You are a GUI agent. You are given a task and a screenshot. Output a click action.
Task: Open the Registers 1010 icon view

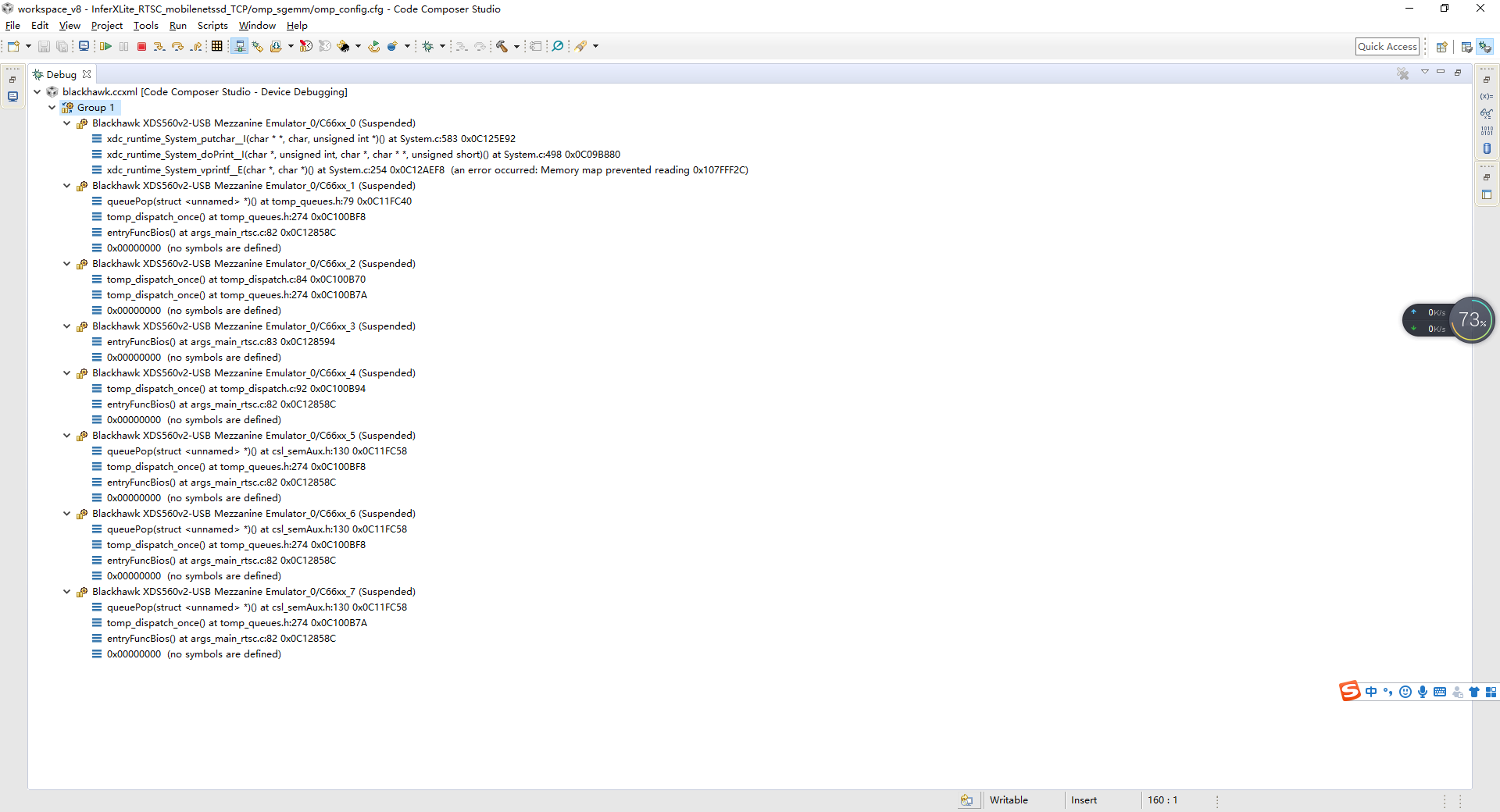tap(1487, 131)
